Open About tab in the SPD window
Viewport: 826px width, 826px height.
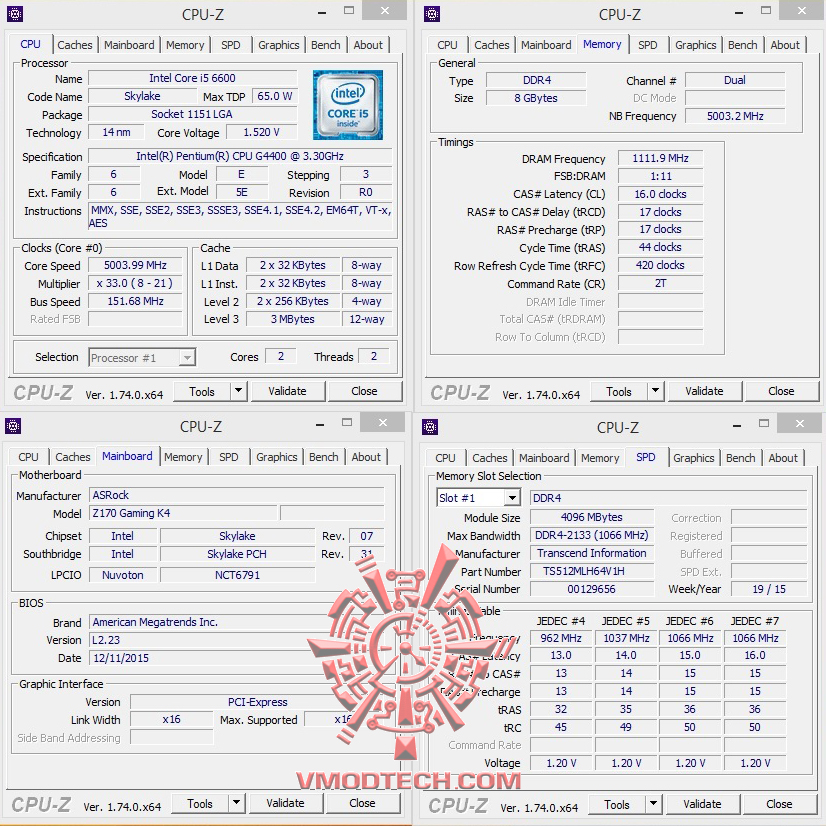(x=783, y=458)
